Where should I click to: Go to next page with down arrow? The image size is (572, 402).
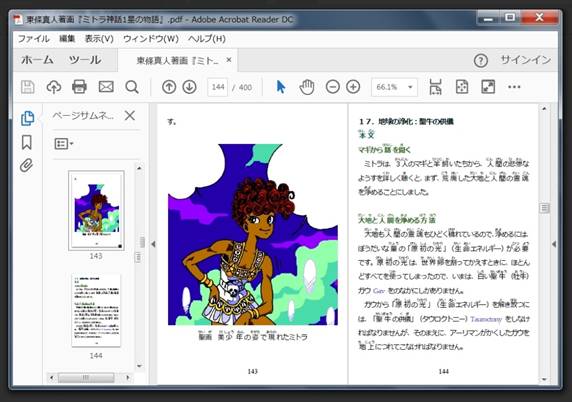[189, 87]
